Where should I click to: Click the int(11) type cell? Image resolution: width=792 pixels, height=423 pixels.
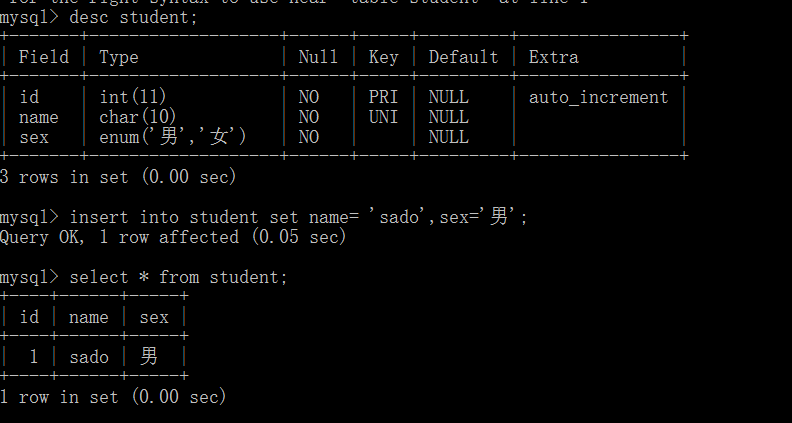(x=133, y=97)
